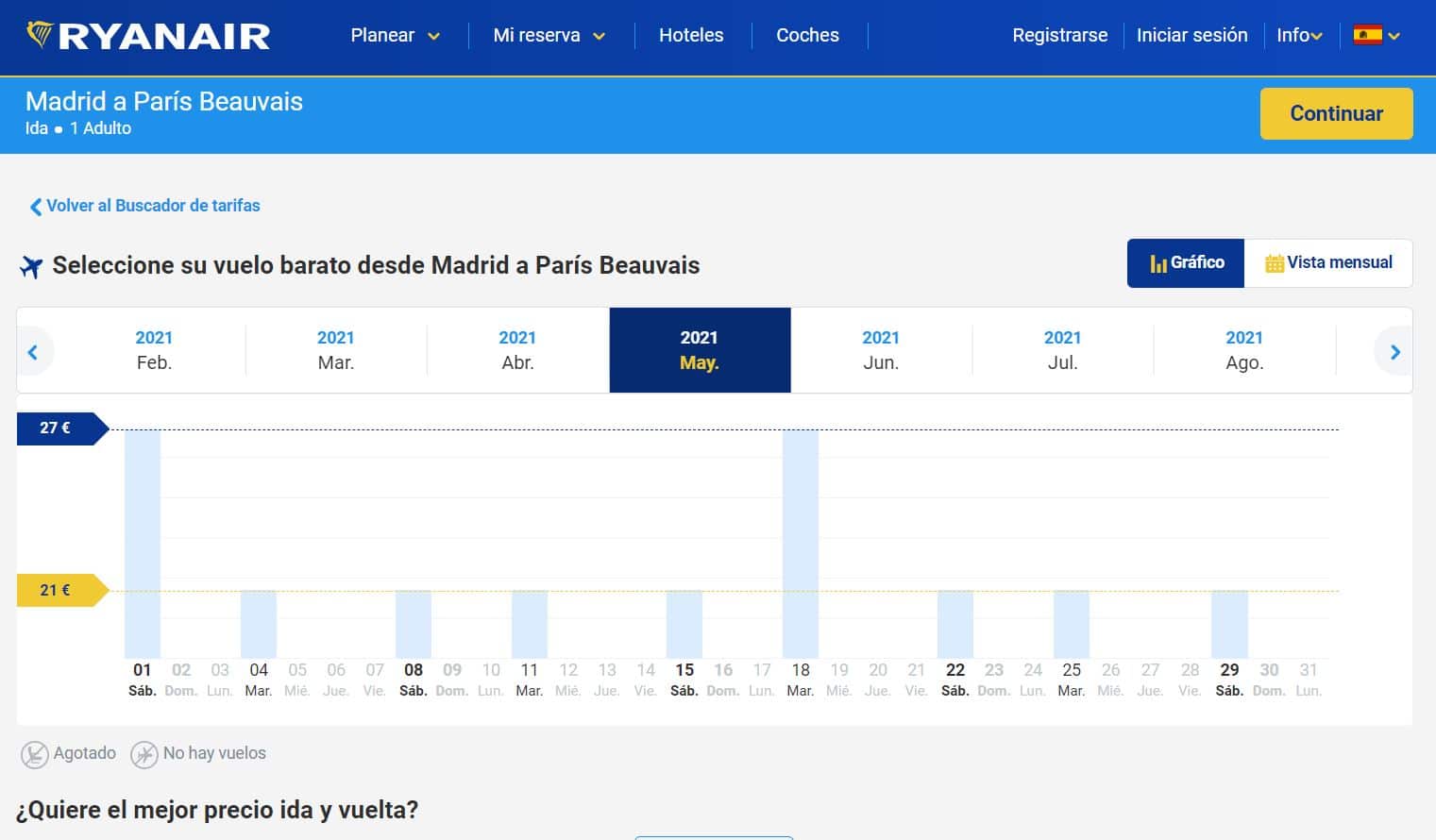Image resolution: width=1436 pixels, height=840 pixels.
Task: Expand the Planear menu
Action: click(x=395, y=36)
